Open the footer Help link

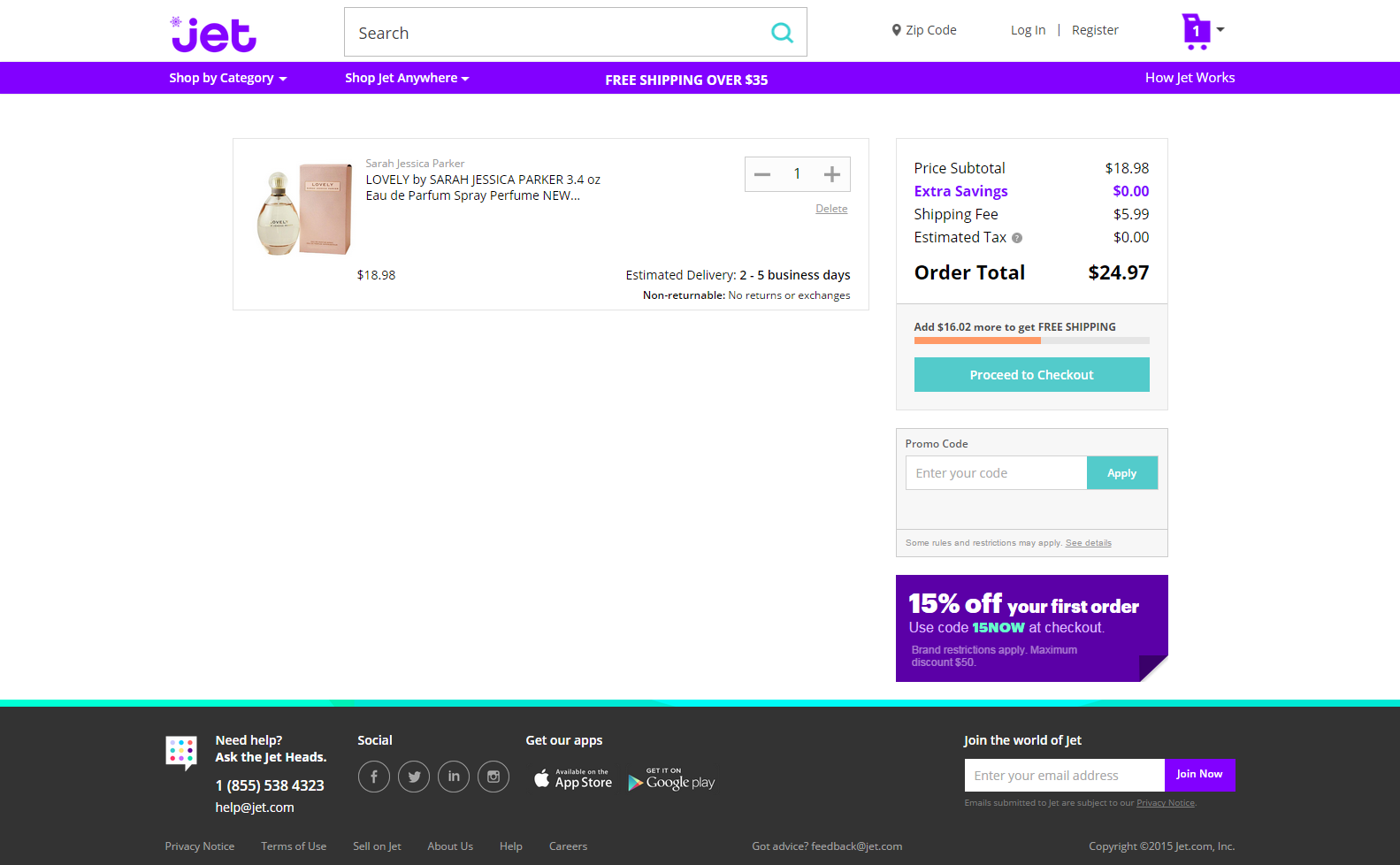pyautogui.click(x=511, y=846)
